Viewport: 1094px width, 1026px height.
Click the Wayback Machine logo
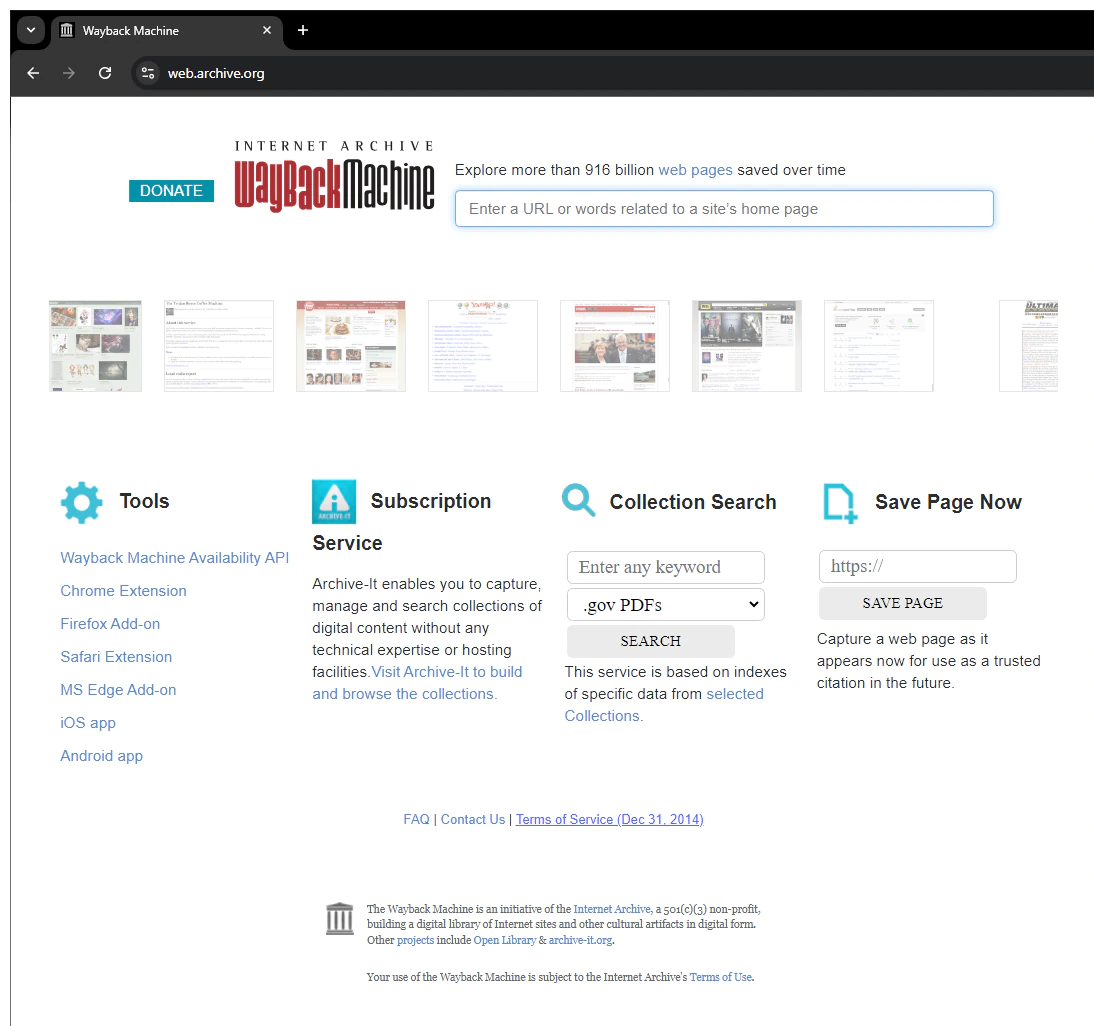coord(334,175)
